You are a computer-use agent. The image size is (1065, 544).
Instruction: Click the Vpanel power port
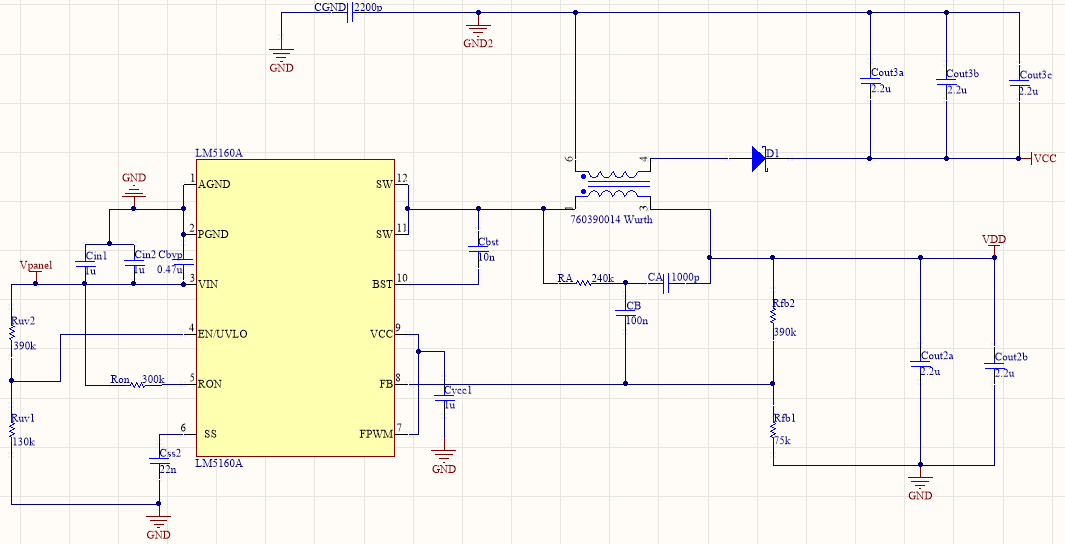(x=36, y=271)
